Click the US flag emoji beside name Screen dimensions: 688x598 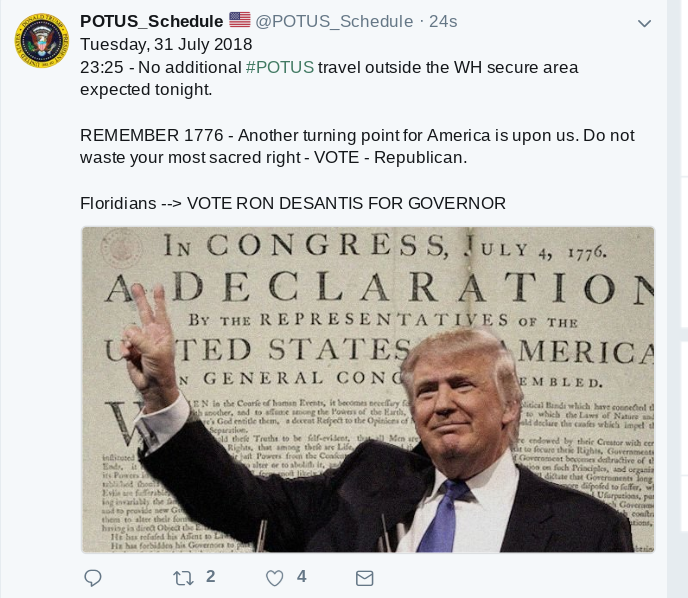tap(240, 20)
